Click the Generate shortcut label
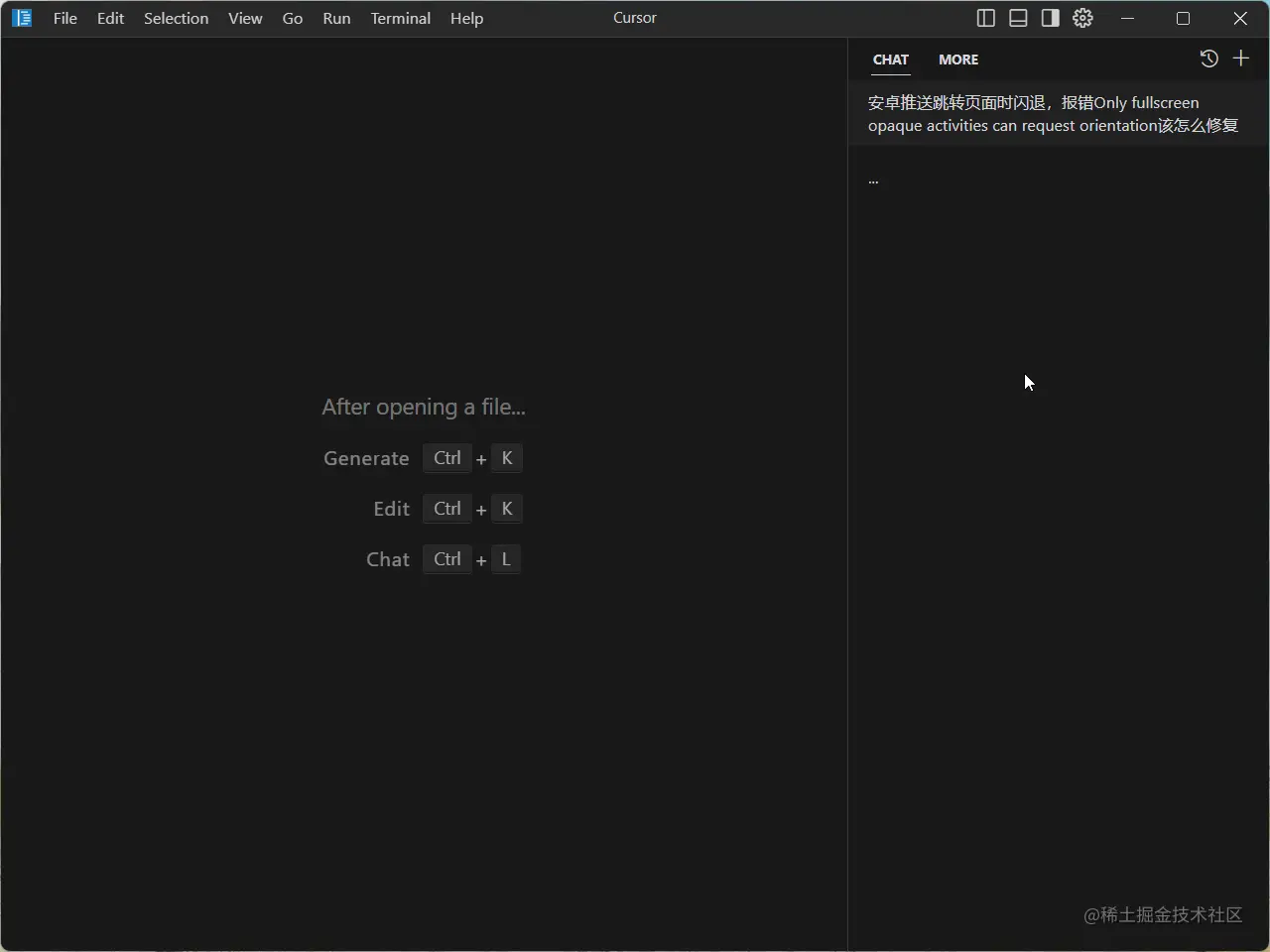 366,458
